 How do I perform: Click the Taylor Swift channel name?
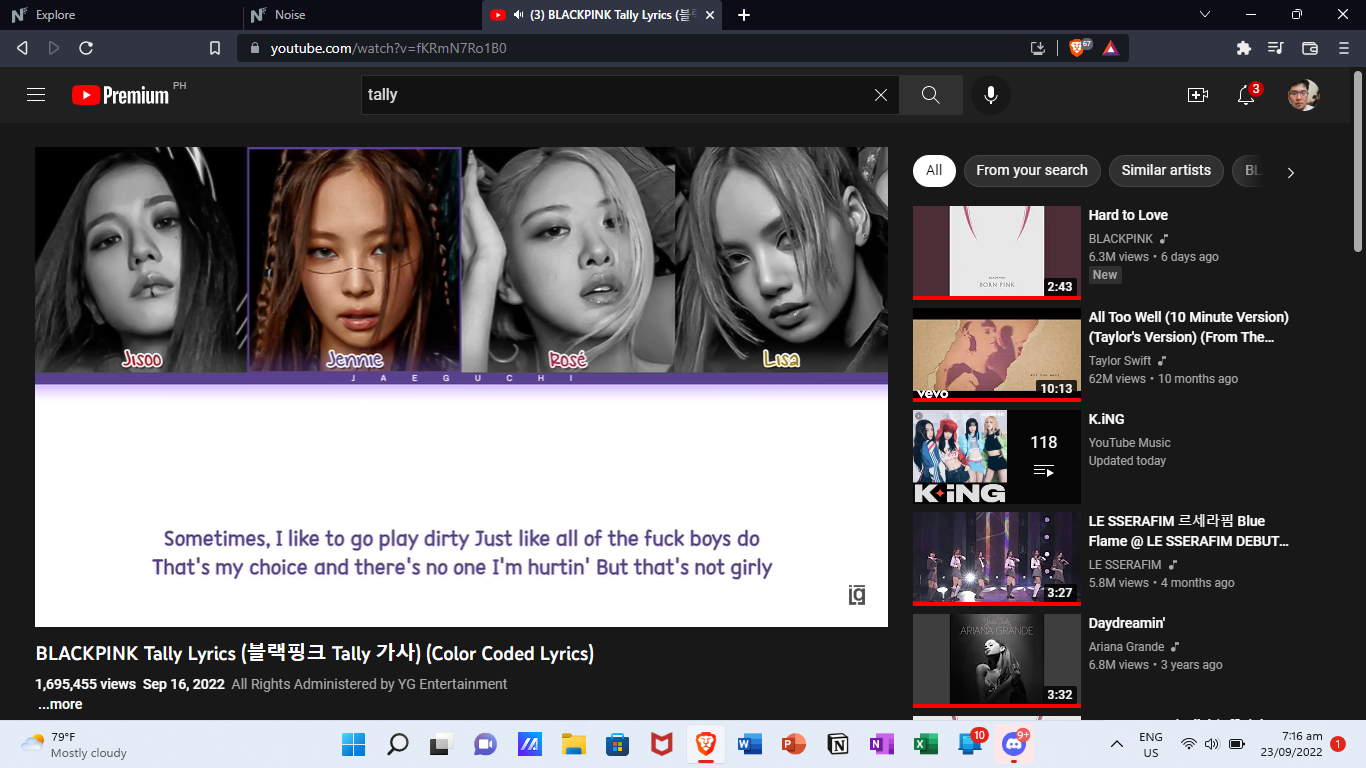(x=1120, y=361)
